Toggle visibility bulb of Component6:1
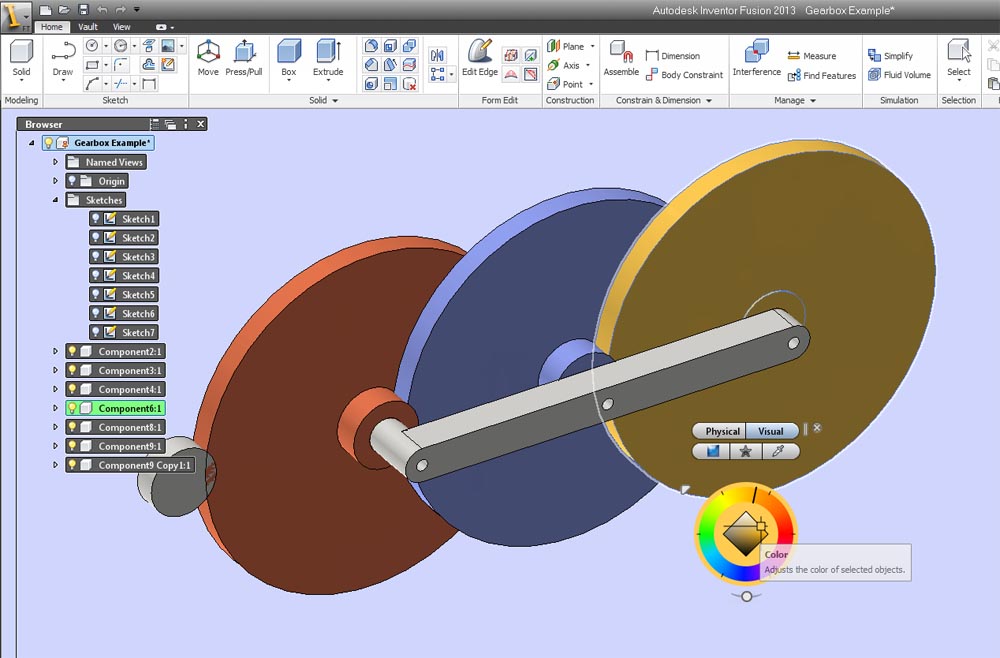 point(72,408)
